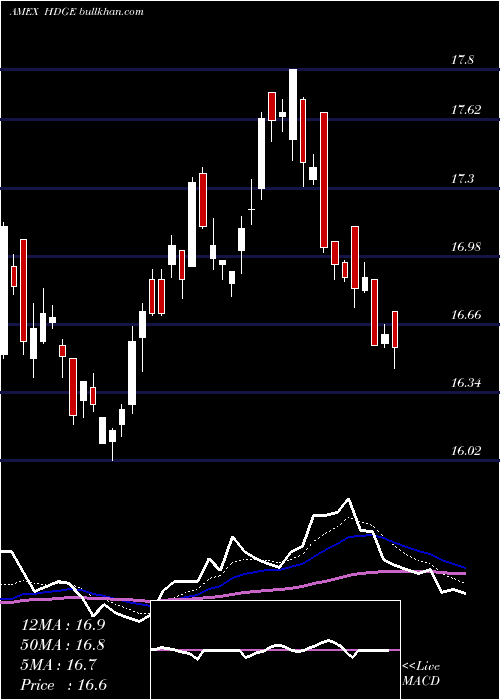Click the 16.66 price axis label
Viewport: 500px width, 700px height.
(x=466, y=315)
